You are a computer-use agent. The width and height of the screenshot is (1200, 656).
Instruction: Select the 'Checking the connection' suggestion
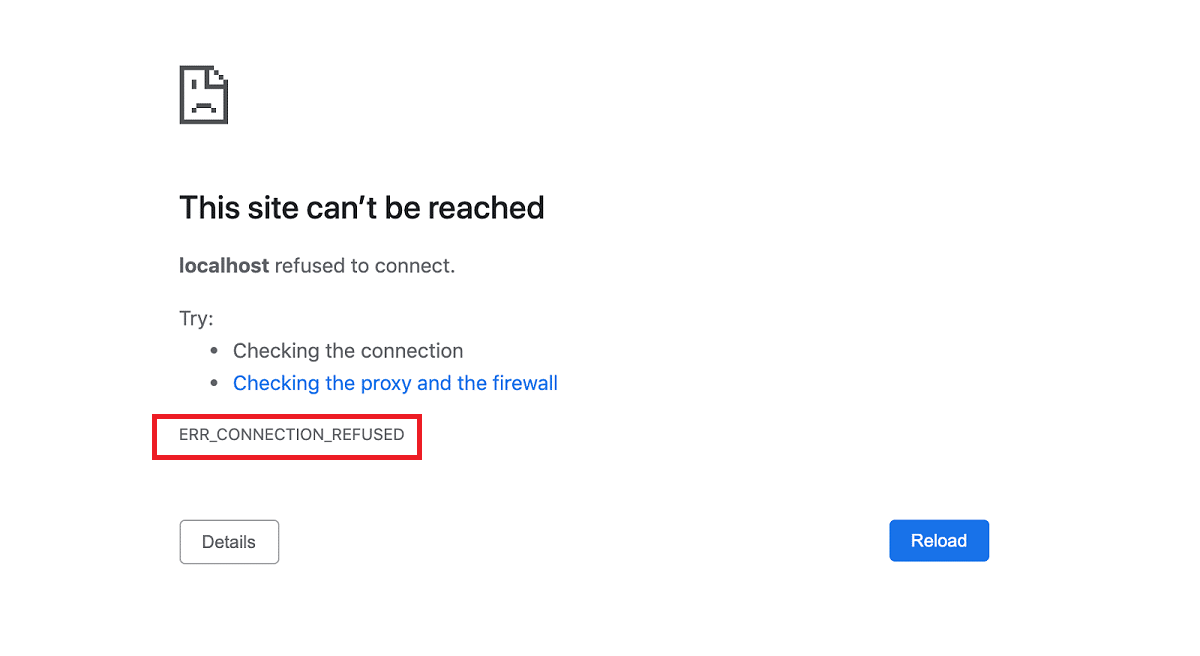(x=348, y=350)
